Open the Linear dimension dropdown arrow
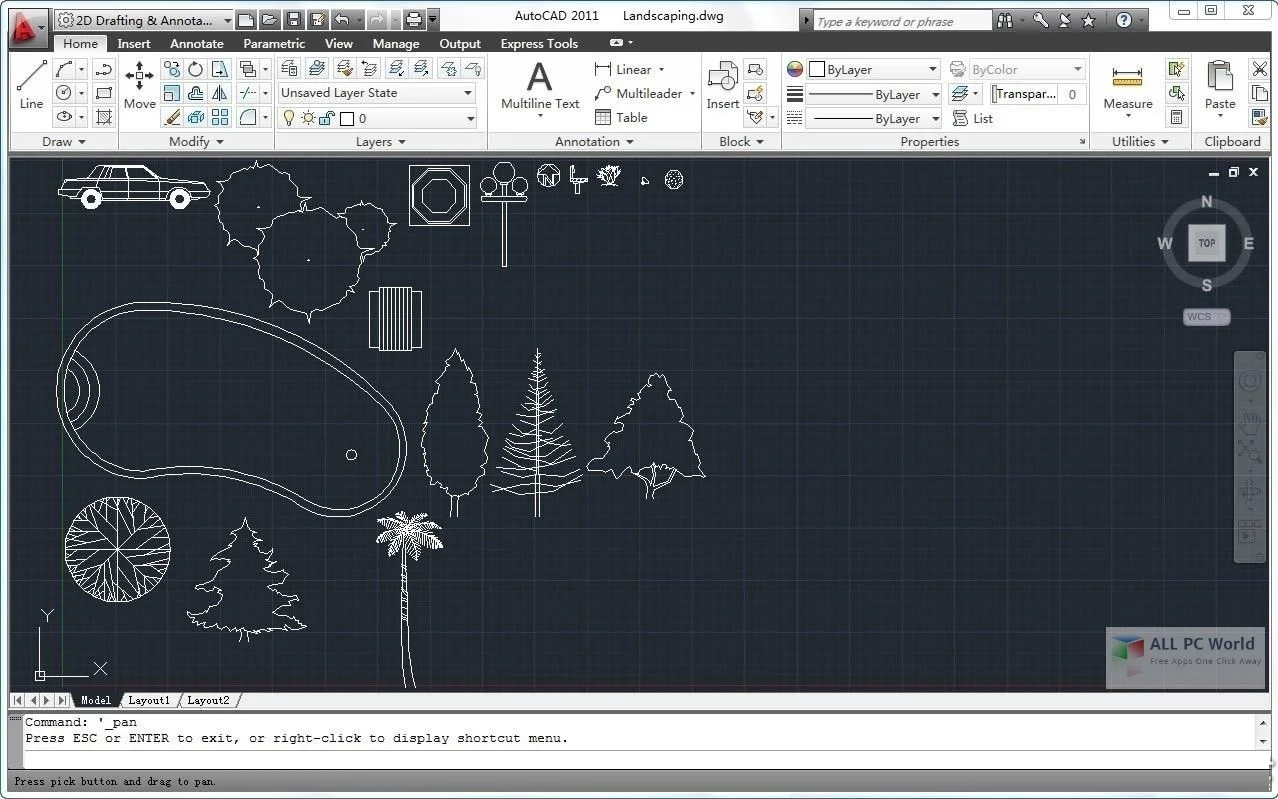 (661, 70)
